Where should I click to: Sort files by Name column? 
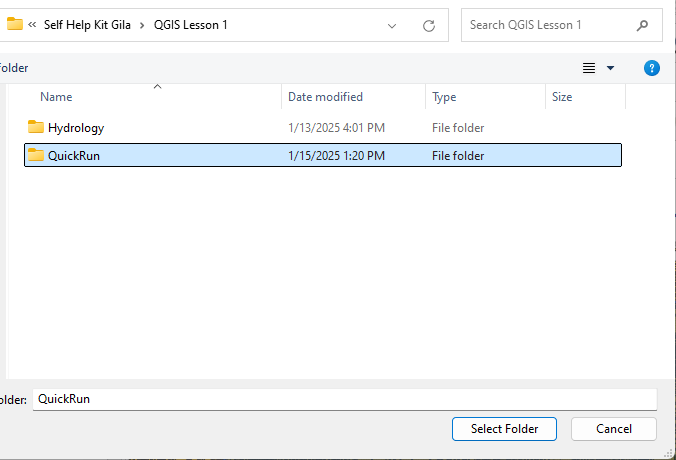click(x=56, y=97)
